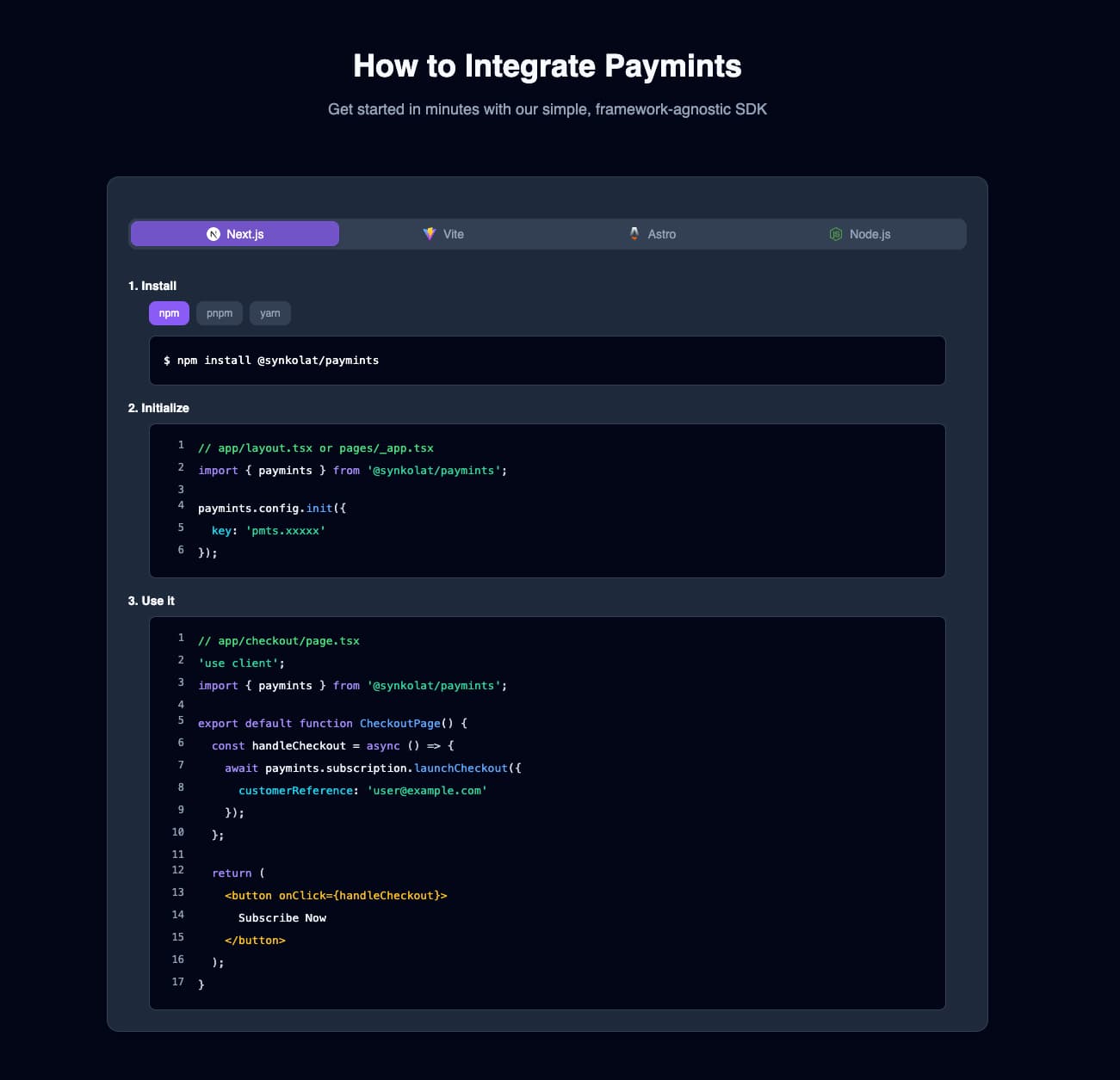Click the How to Integrate Paymints heading
This screenshot has width=1120, height=1080.
coord(548,66)
